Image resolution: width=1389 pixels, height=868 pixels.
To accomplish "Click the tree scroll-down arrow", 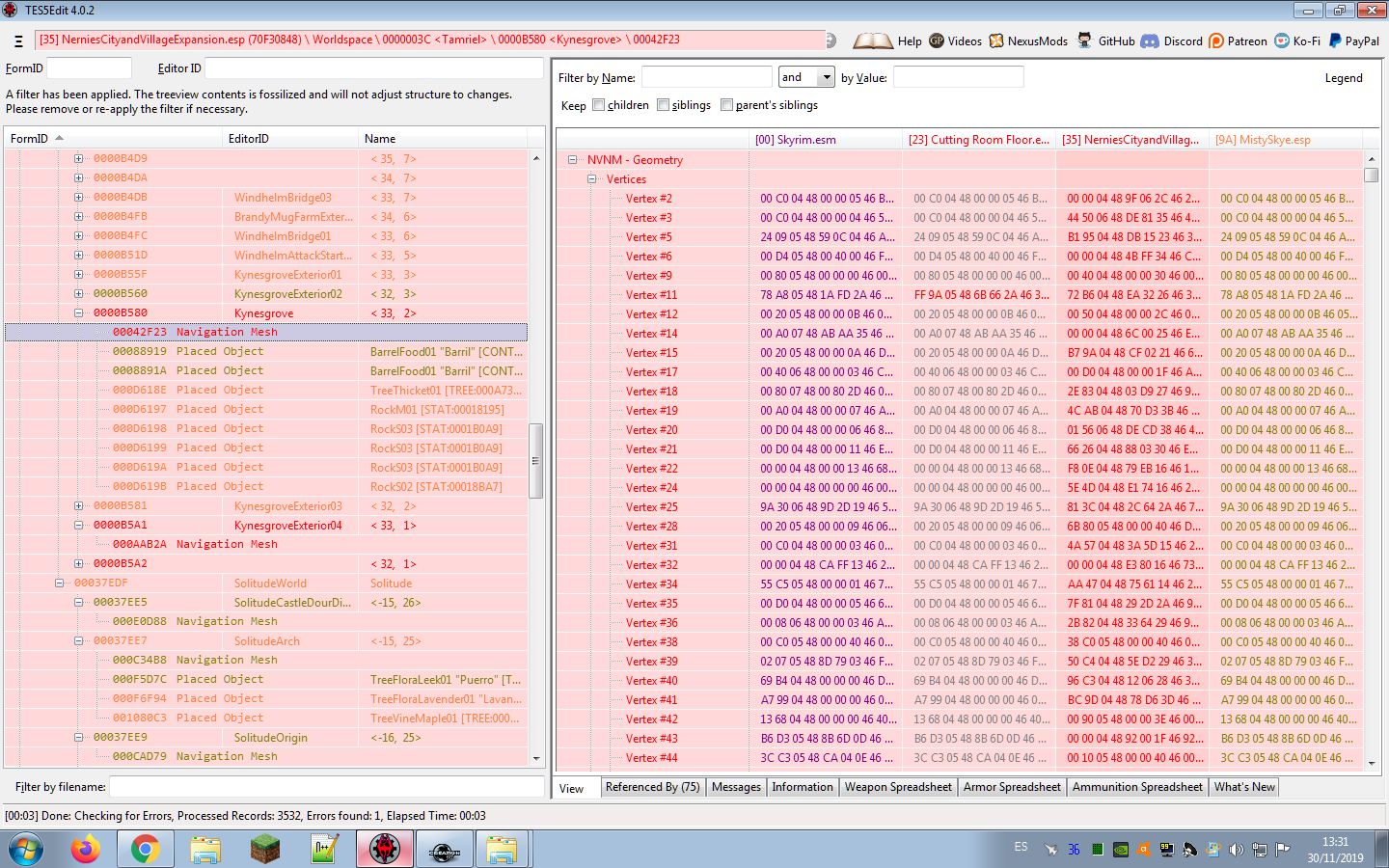I will (x=536, y=758).
